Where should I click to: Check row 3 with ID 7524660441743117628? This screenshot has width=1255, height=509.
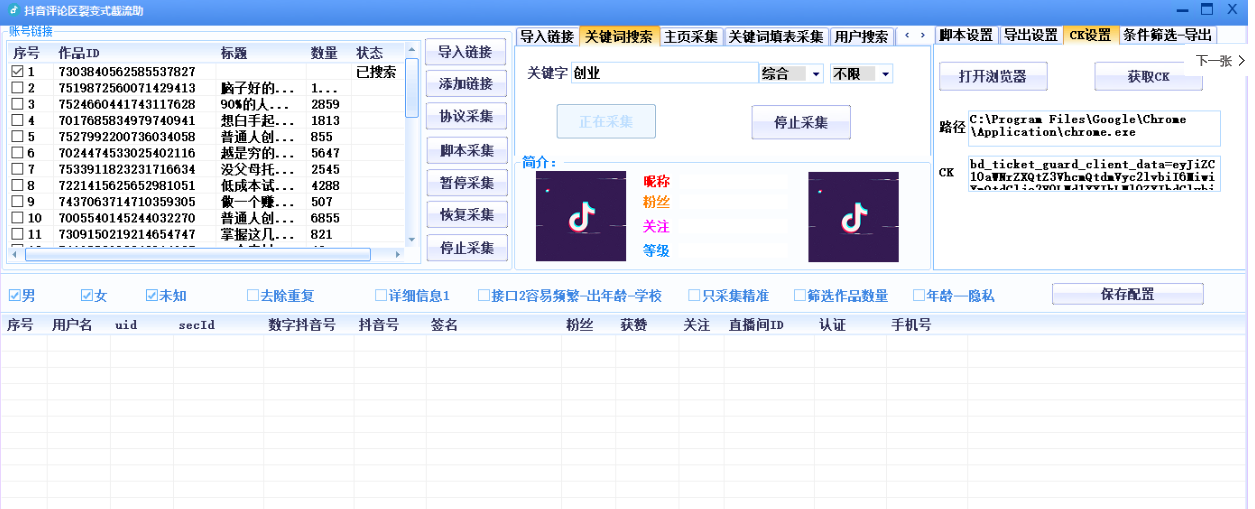[x=17, y=104]
